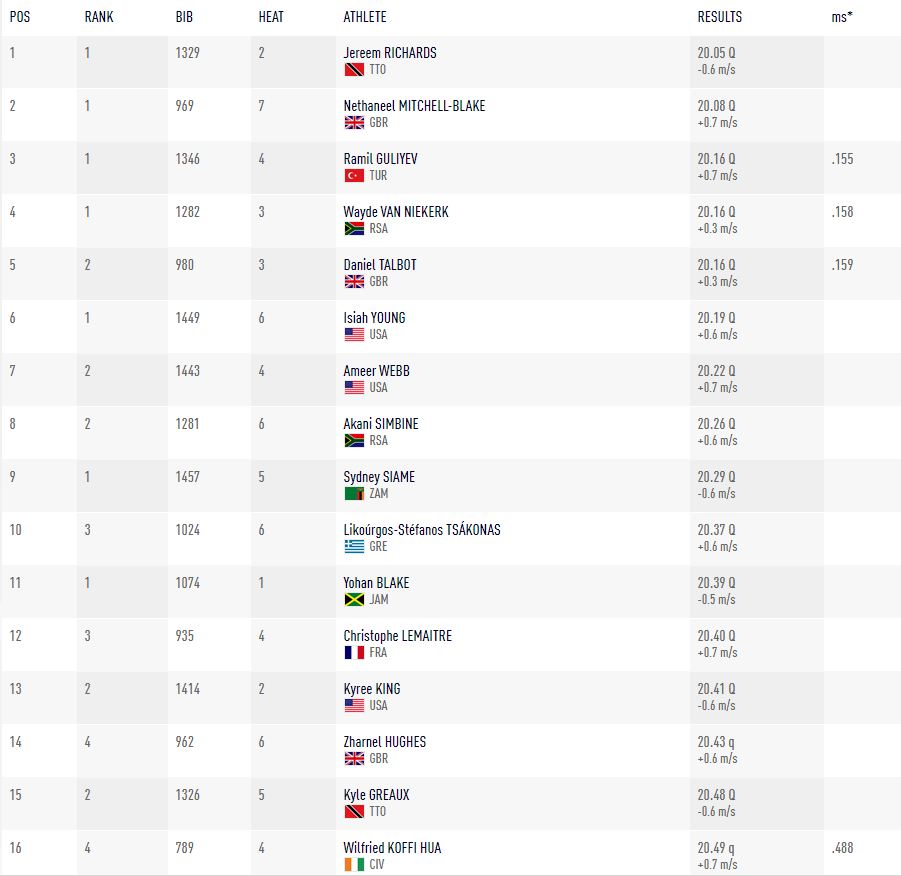Click the French flag beside FRA
Viewport: 901px width, 876px height.
click(x=354, y=652)
